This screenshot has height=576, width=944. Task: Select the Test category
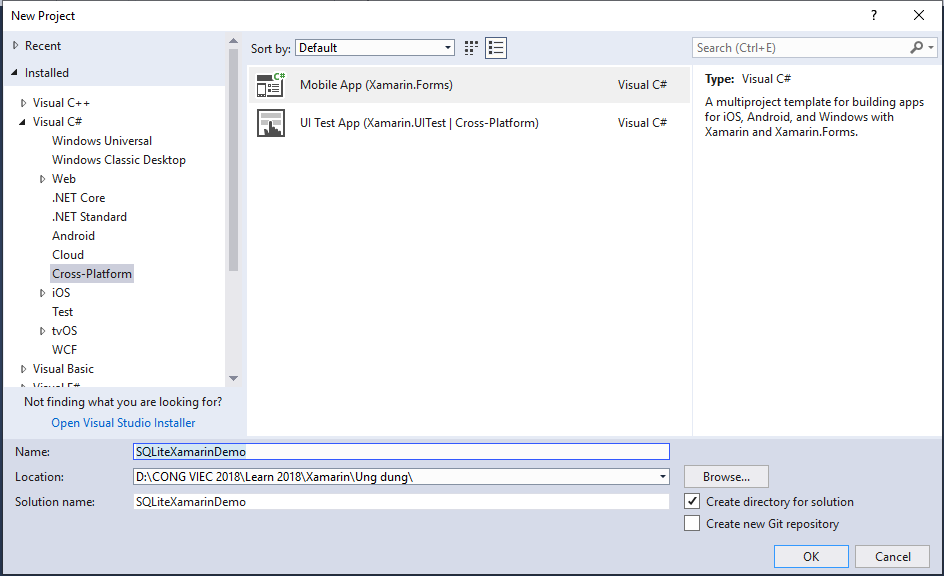(x=63, y=312)
